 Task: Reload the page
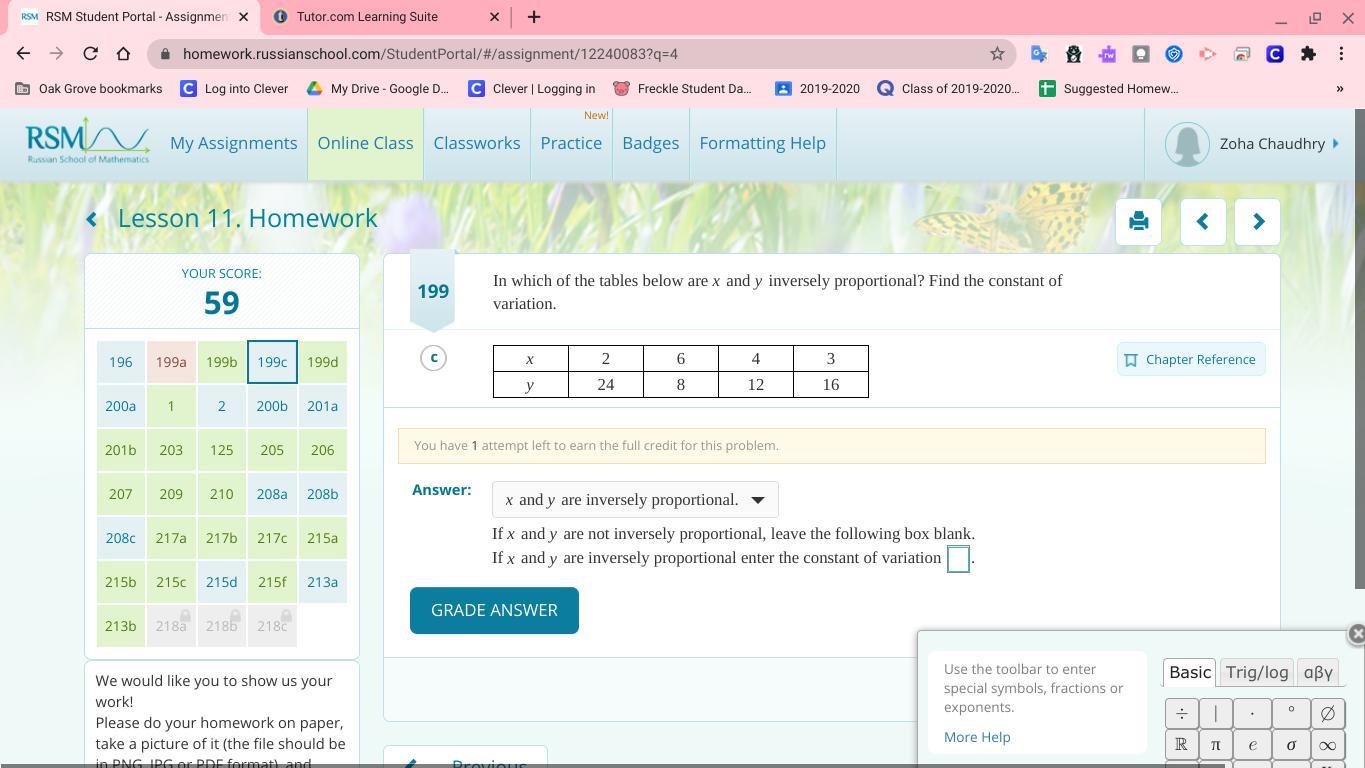pos(90,54)
